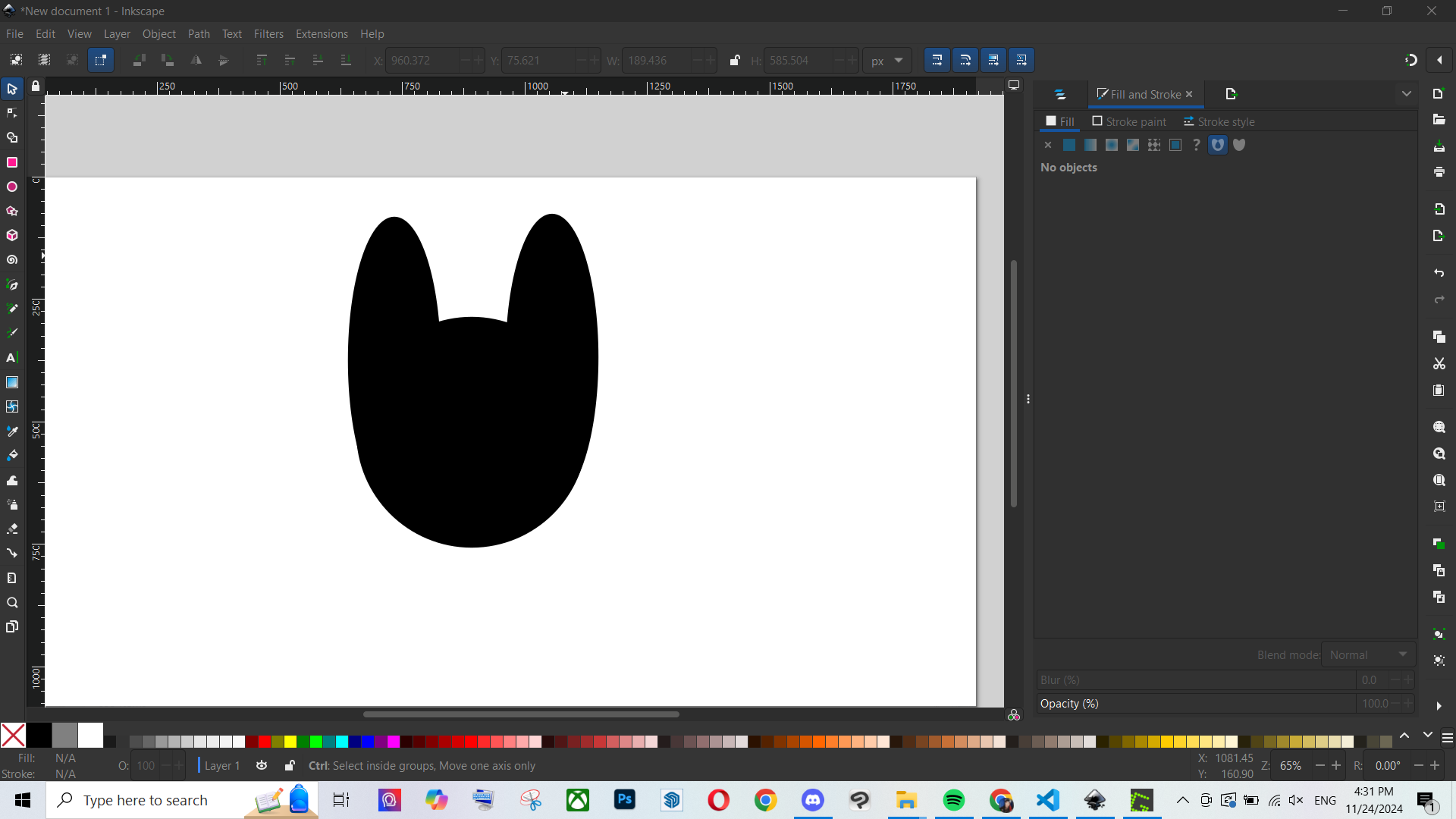Viewport: 1456px width, 819px height.
Task: Open the snapping options arrow
Action: (1439, 60)
